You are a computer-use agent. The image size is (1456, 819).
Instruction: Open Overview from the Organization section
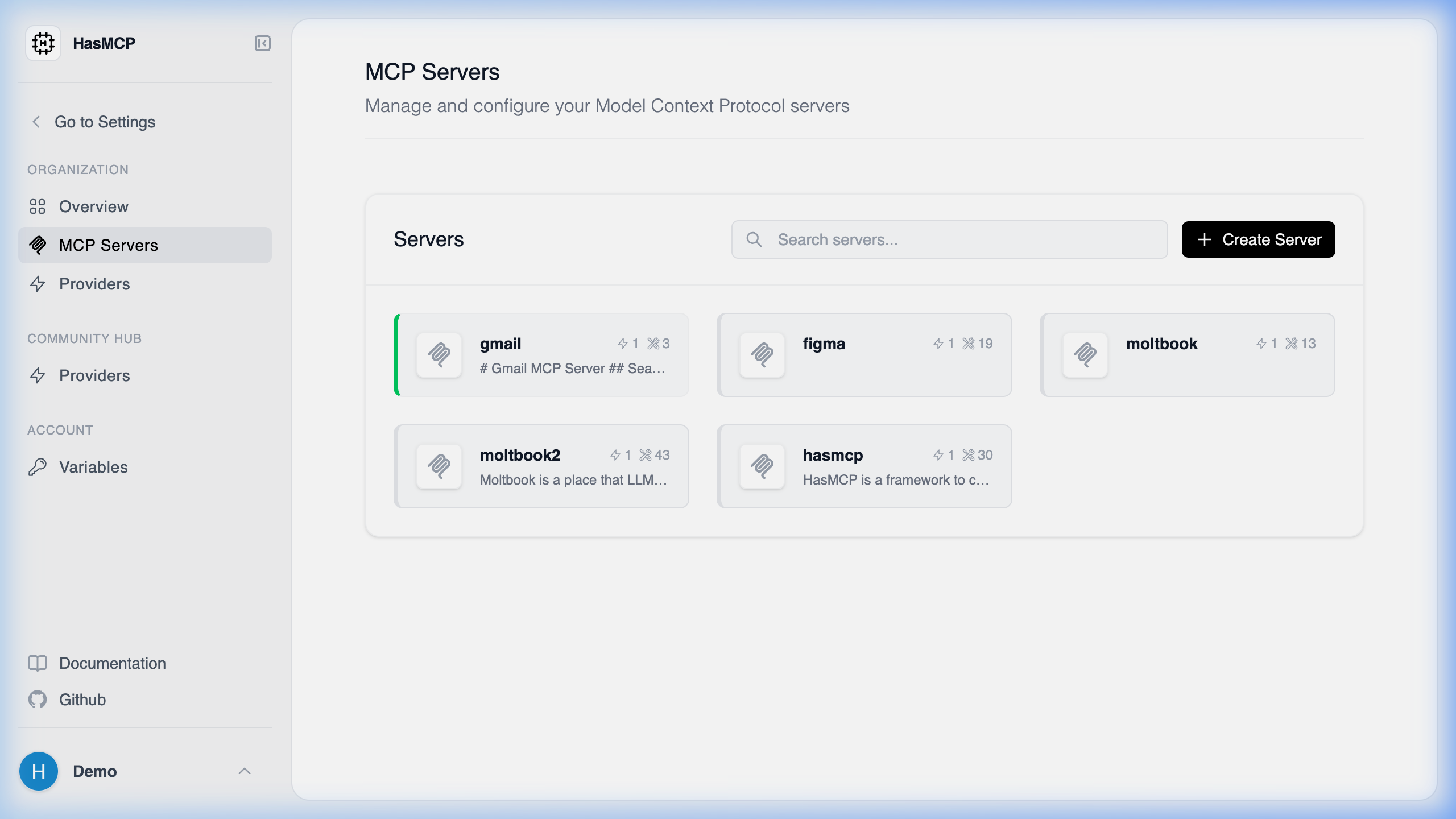(93, 206)
